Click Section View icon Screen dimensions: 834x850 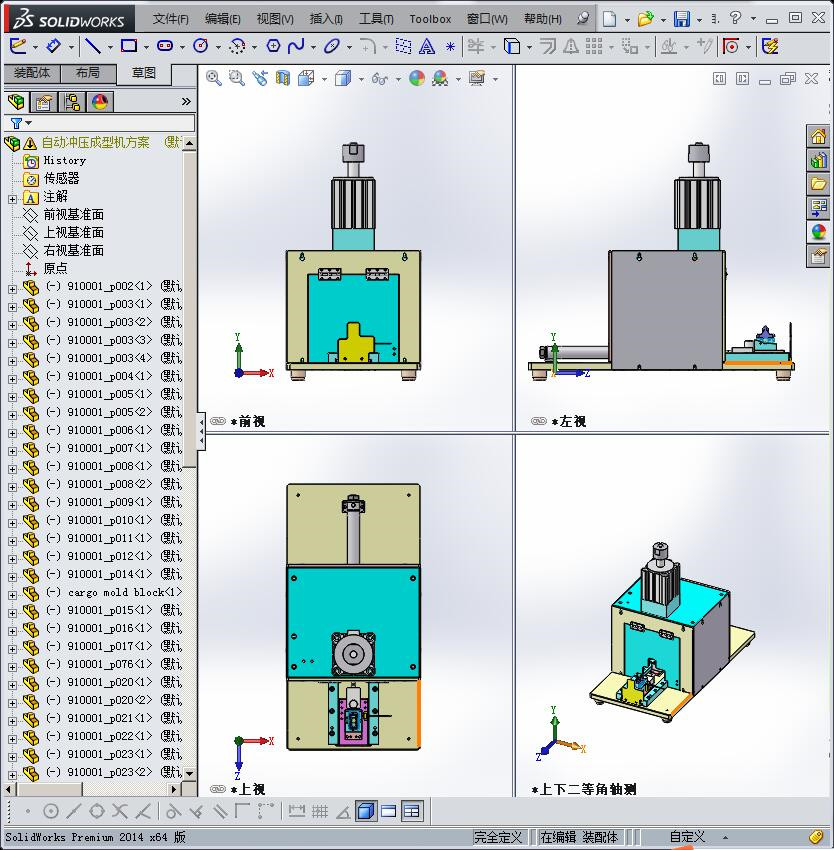[x=283, y=79]
